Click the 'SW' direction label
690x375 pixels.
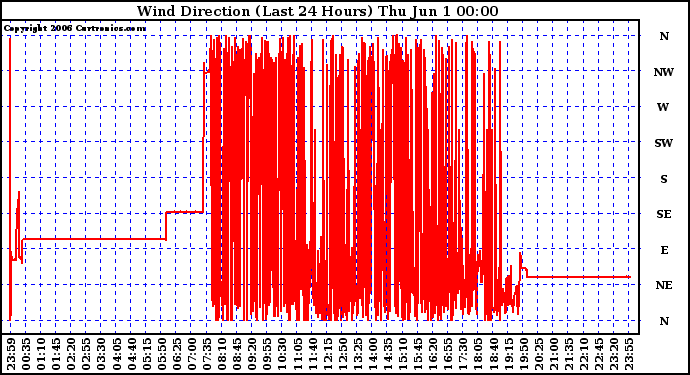pyautogui.click(x=664, y=143)
